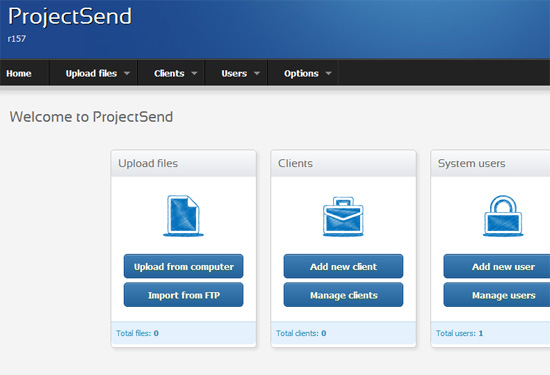This screenshot has height=375, width=550.
Task: Click the Total files: 0 text
Action: pyautogui.click(x=137, y=333)
